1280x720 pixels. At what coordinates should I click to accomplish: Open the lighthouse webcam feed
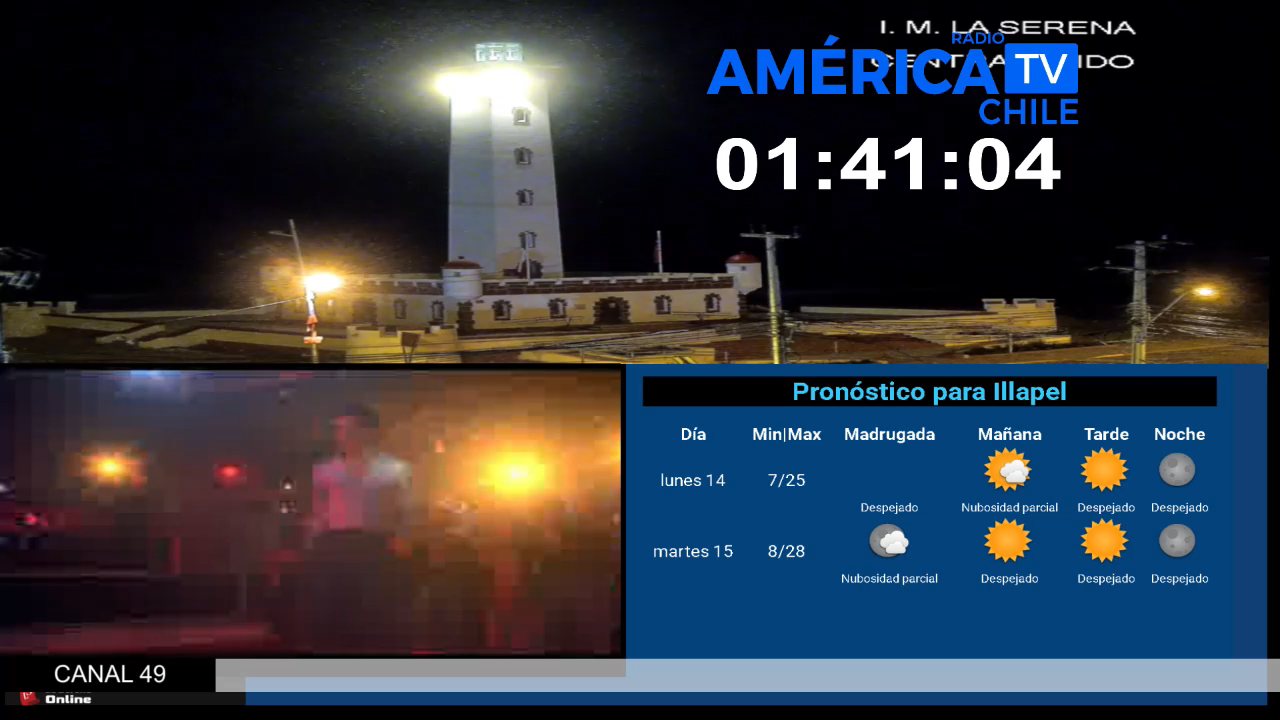click(634, 182)
